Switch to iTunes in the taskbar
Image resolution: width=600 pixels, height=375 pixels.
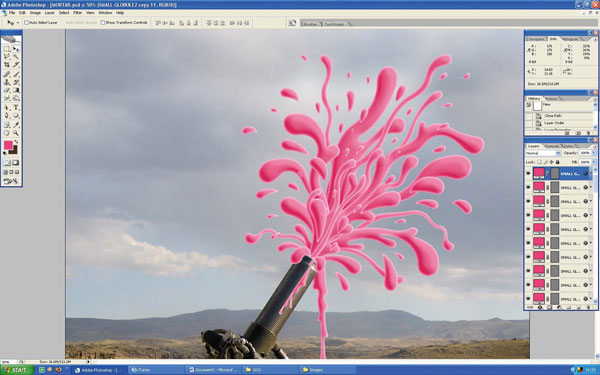[157, 370]
